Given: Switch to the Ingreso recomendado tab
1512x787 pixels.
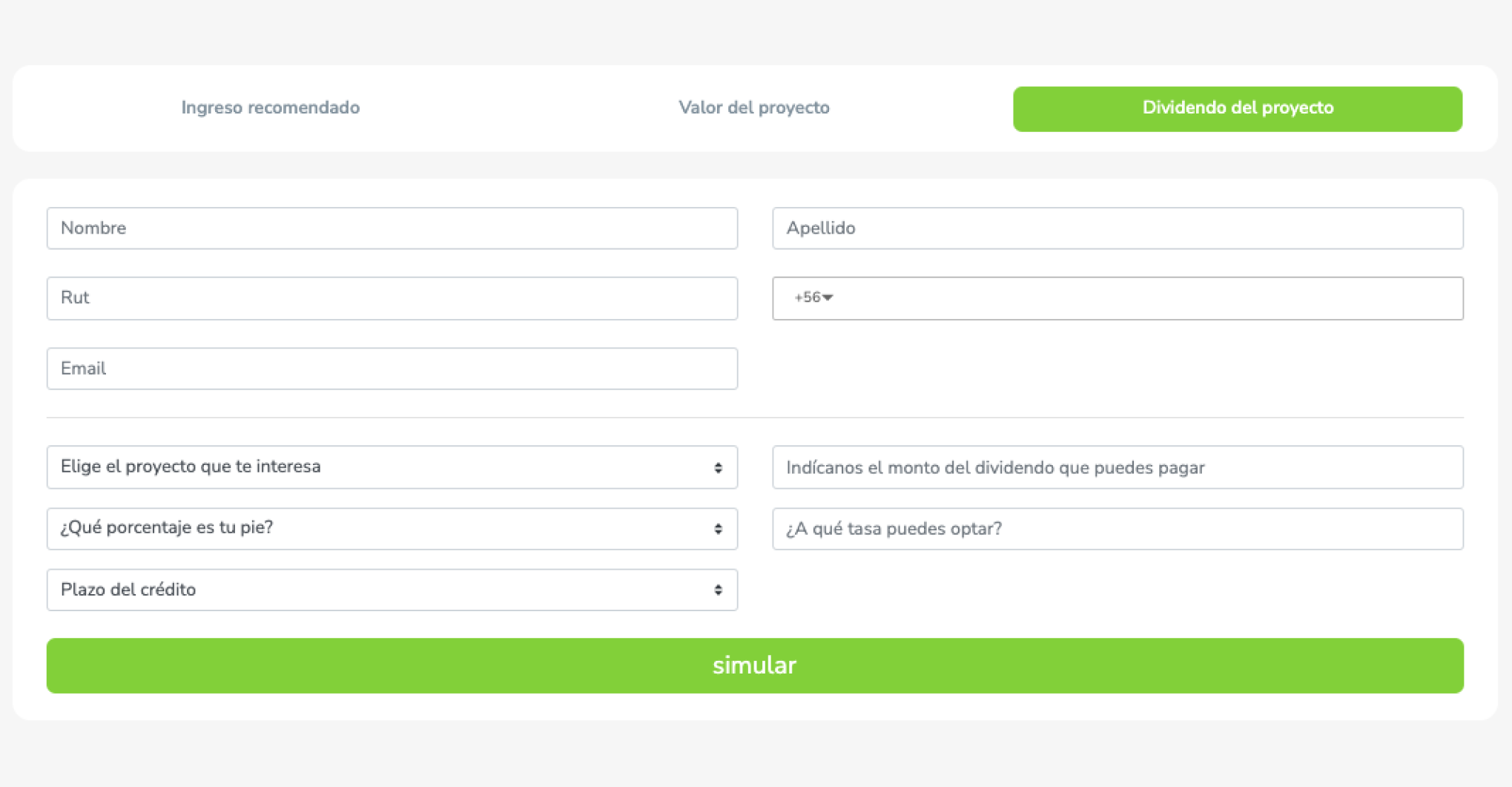Looking at the screenshot, I should 270,108.
